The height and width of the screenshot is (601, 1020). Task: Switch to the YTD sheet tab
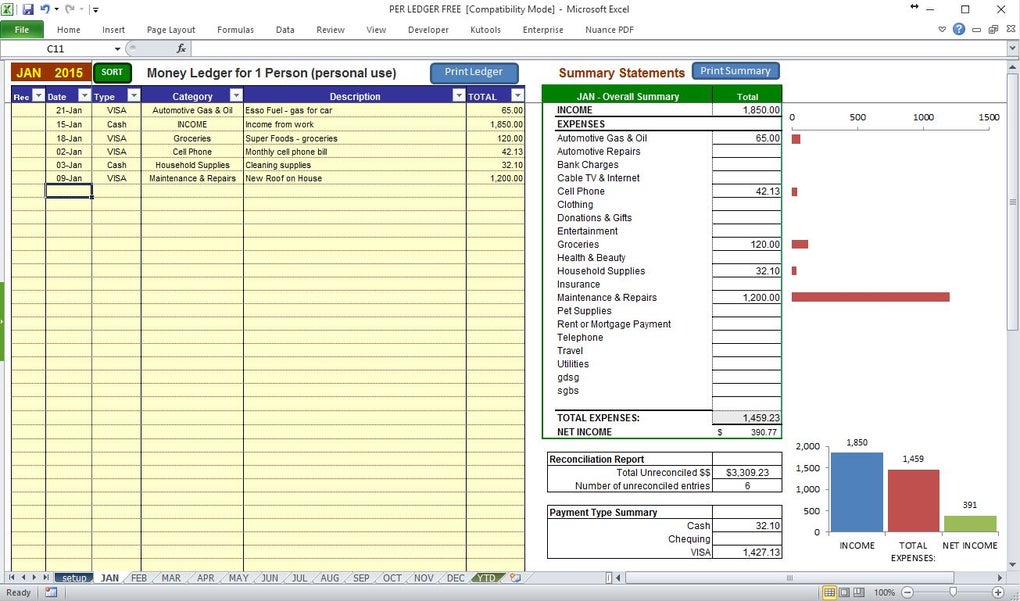coord(486,578)
